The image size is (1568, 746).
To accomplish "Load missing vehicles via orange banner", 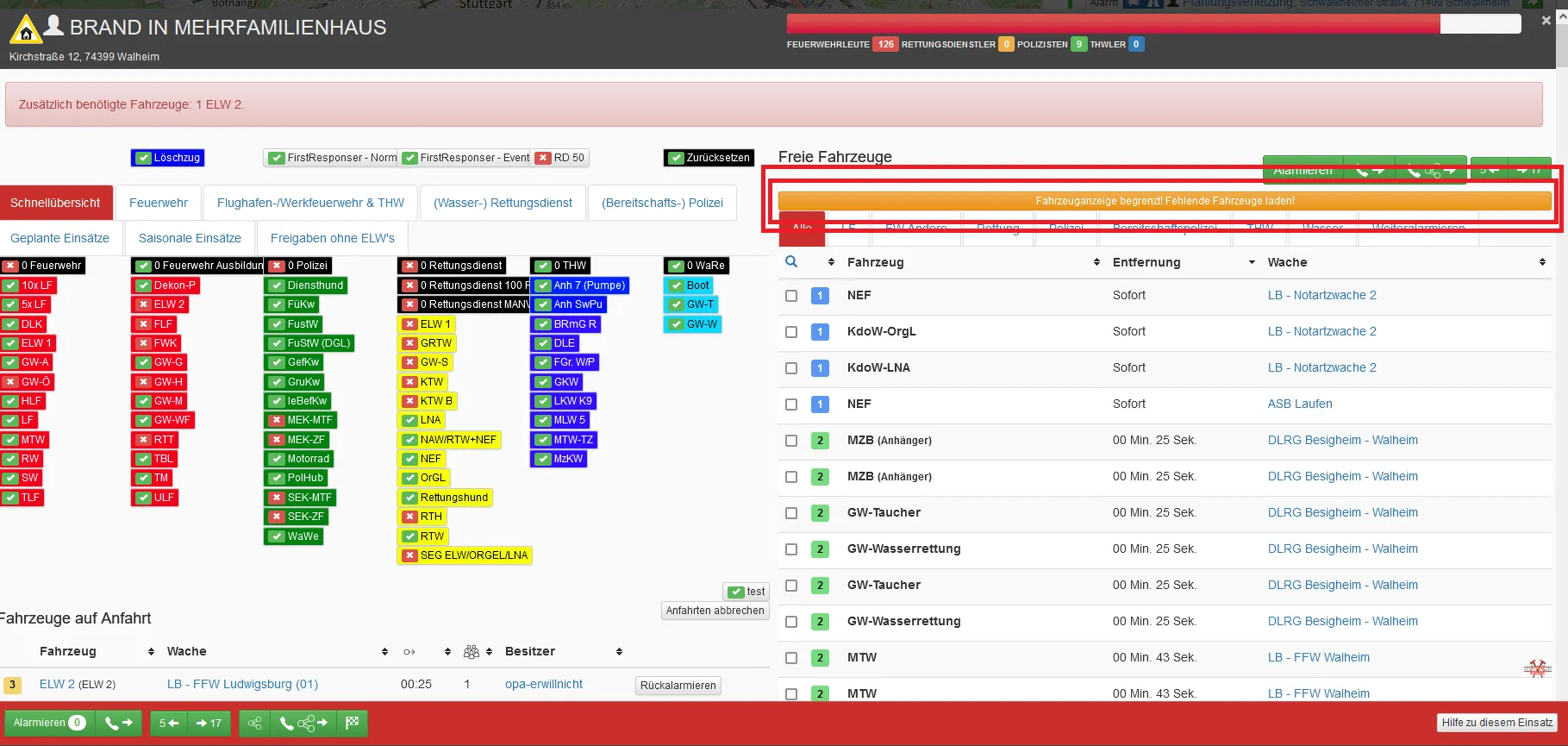I will pyautogui.click(x=1165, y=201).
